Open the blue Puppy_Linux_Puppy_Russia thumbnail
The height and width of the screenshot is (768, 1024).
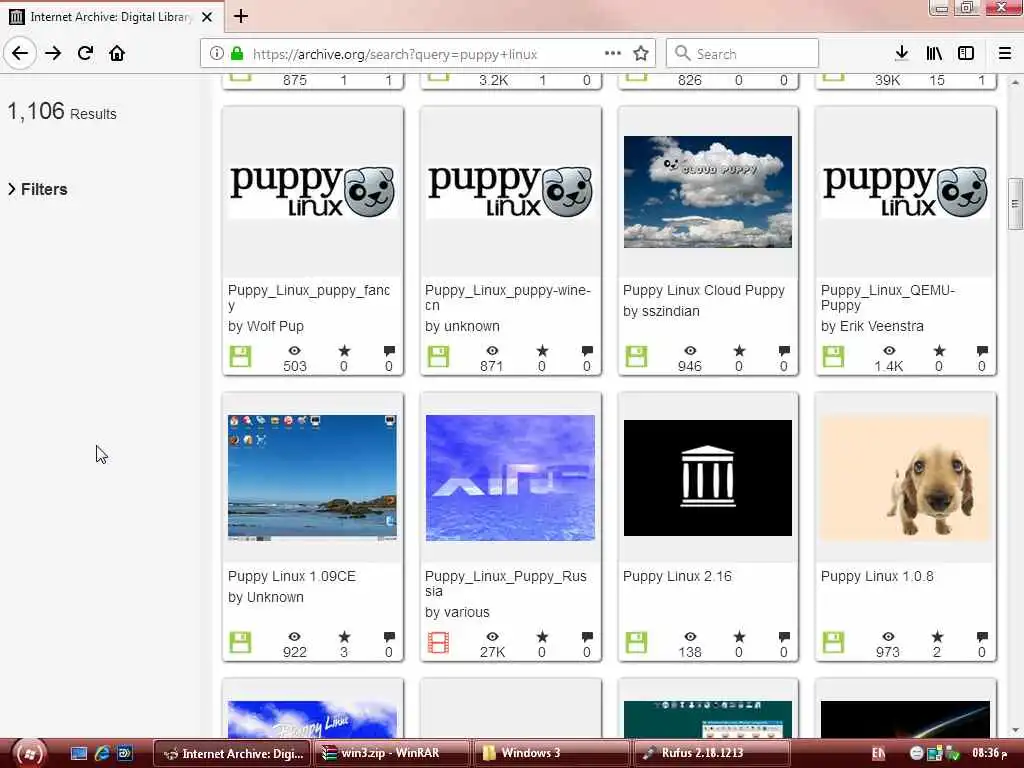click(x=510, y=478)
